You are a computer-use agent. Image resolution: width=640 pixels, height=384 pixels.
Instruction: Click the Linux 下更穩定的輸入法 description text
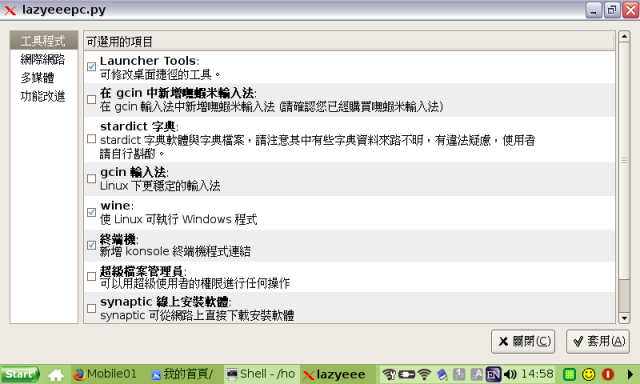(160, 186)
